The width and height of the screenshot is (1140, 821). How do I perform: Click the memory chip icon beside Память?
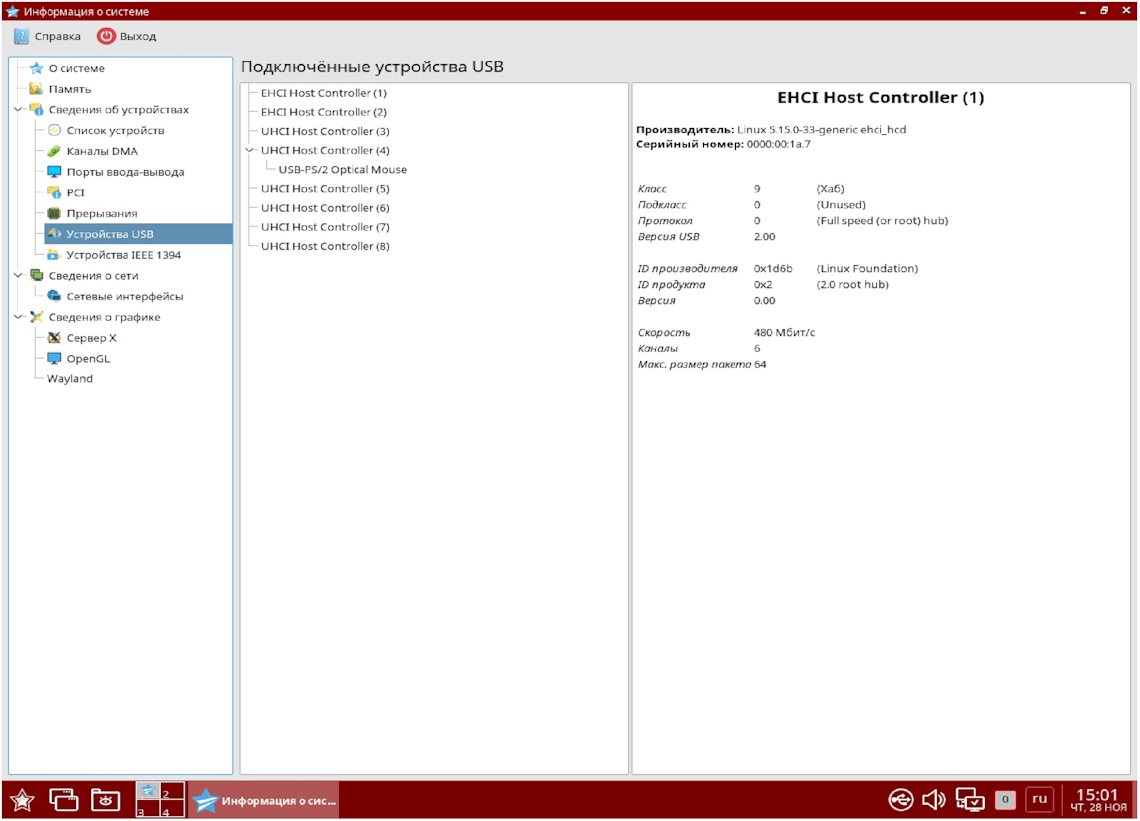pos(36,89)
